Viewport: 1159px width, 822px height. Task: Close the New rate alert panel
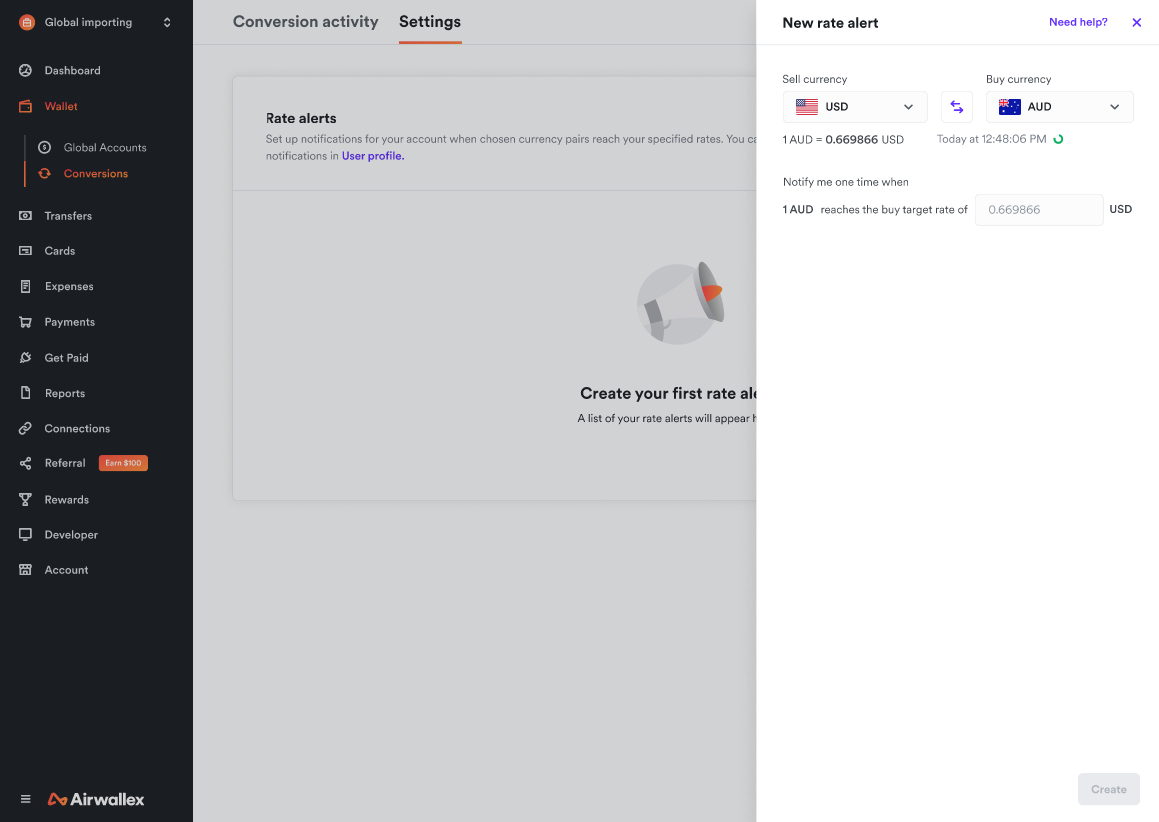(1136, 23)
